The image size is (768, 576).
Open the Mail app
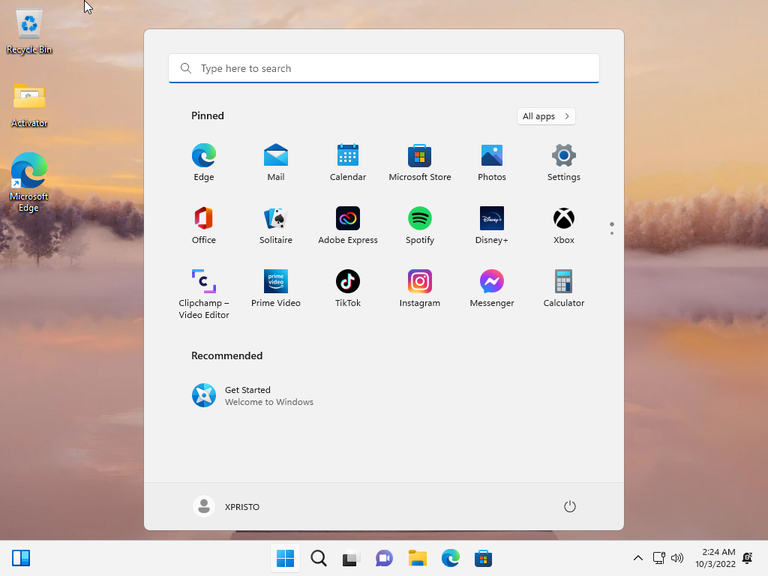(276, 162)
